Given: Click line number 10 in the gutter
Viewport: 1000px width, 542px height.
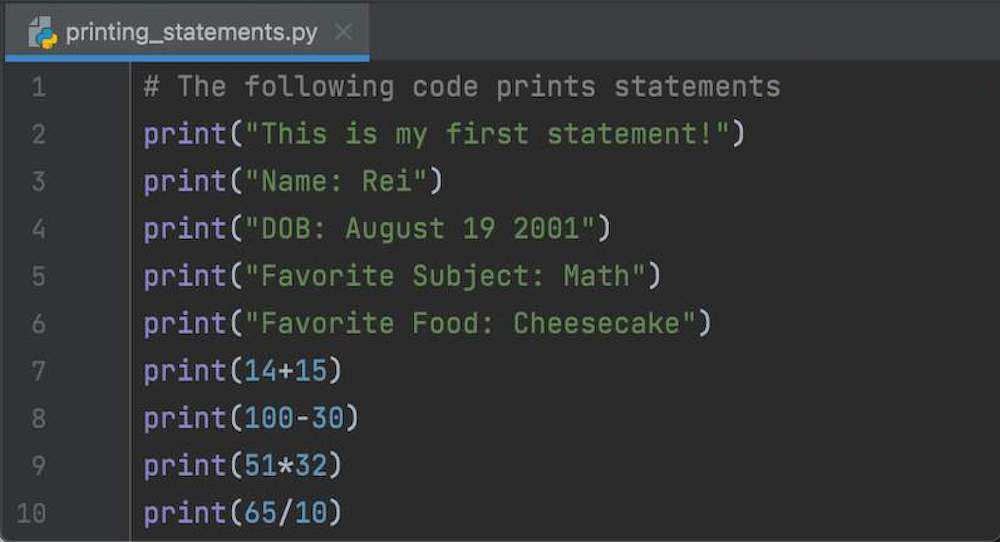Looking at the screenshot, I should click(x=31, y=514).
